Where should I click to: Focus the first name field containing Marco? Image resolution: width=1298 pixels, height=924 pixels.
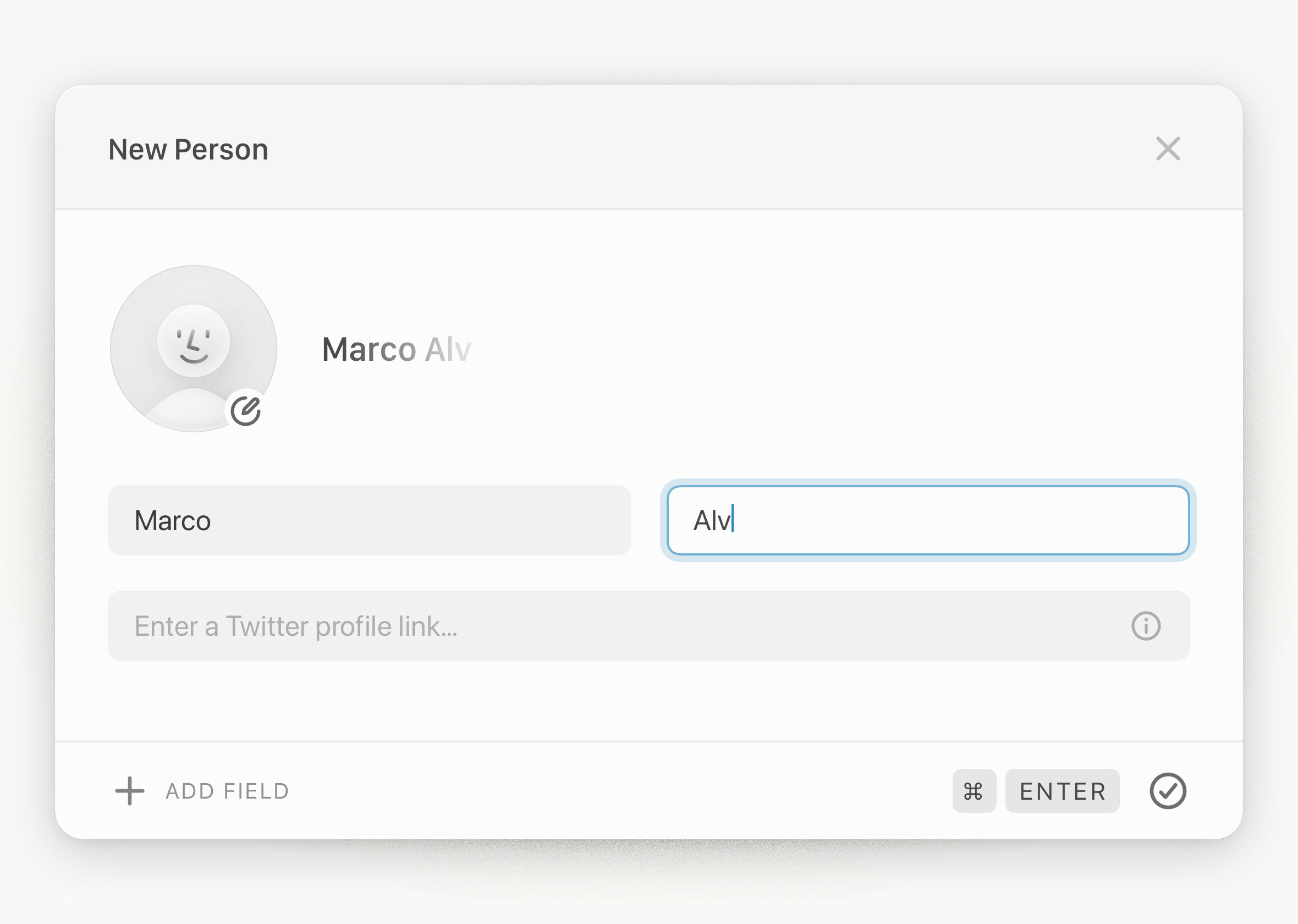point(370,521)
